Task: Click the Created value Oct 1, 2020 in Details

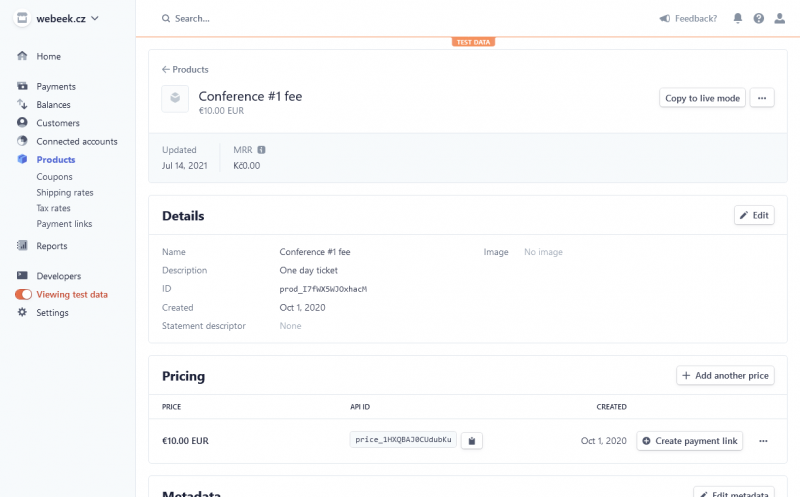Action: coord(302,308)
